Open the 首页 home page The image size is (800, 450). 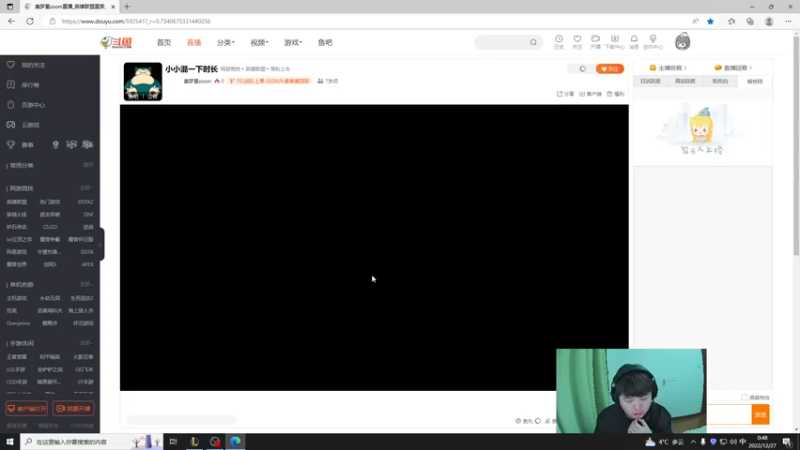click(164, 42)
